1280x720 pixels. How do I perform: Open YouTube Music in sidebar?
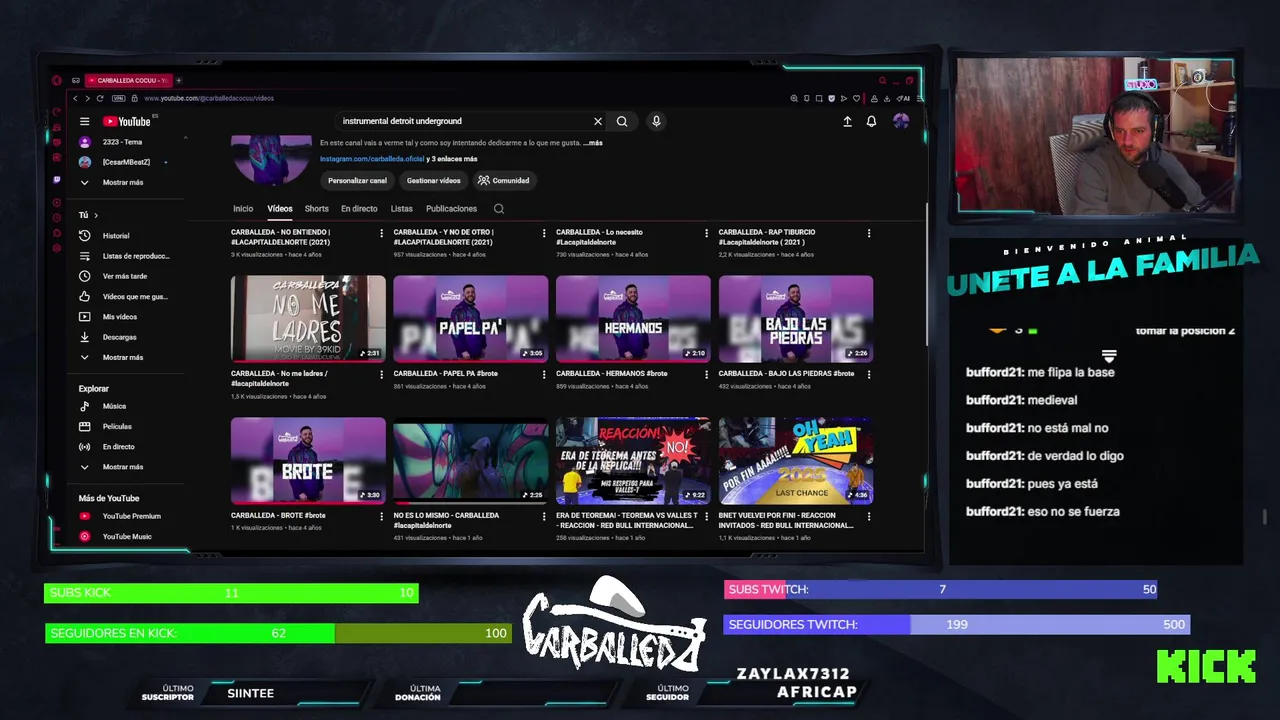116,536
